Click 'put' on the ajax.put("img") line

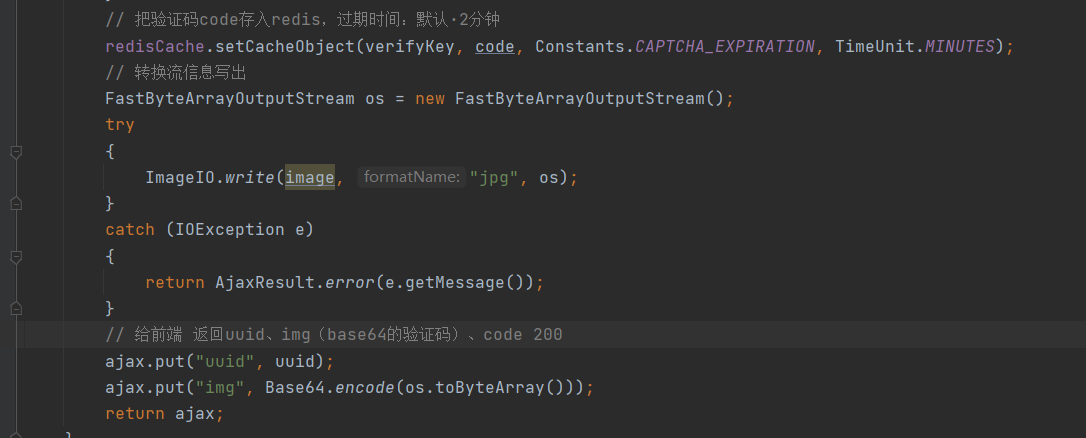(x=170, y=387)
